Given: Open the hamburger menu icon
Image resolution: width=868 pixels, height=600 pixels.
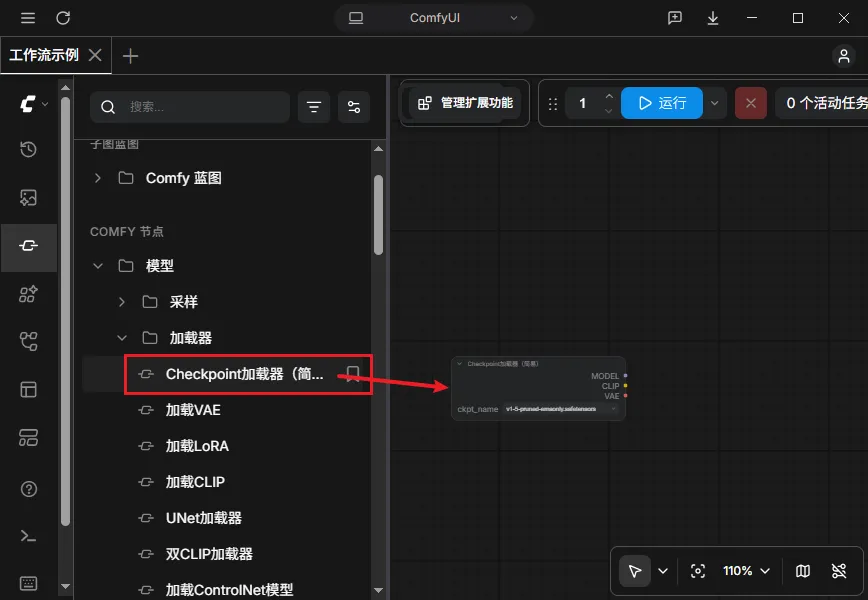Looking at the screenshot, I should pos(28,18).
